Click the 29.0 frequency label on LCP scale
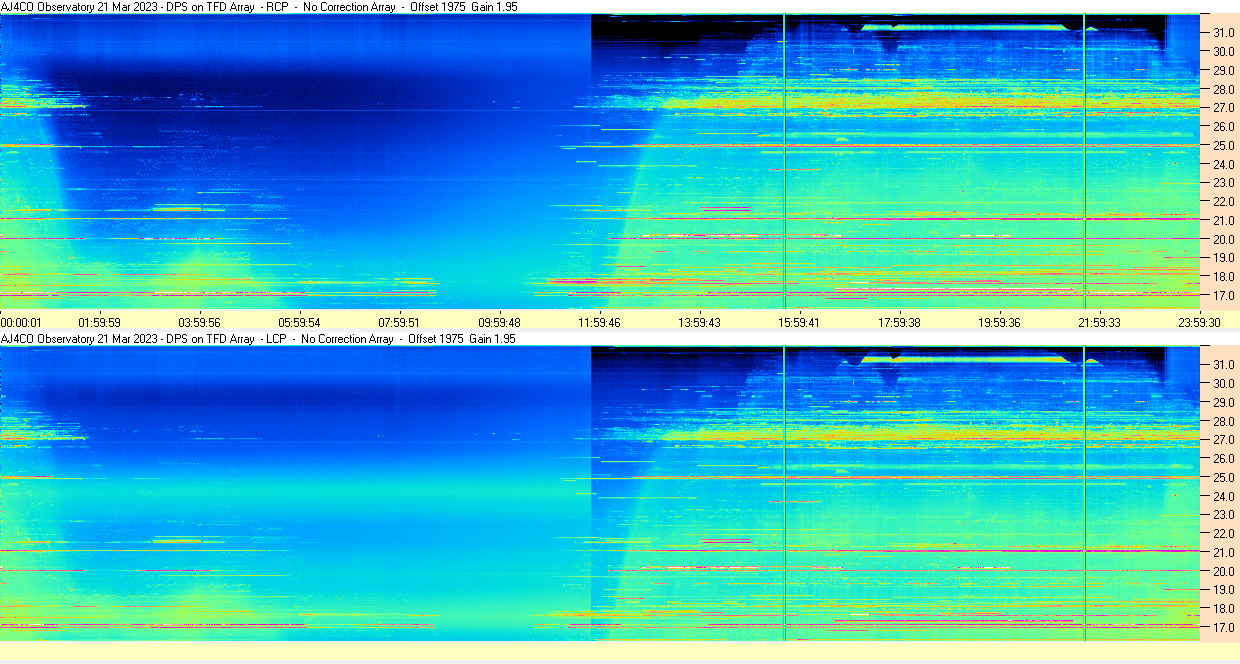Viewport: 1240px width, 664px height. click(1224, 402)
